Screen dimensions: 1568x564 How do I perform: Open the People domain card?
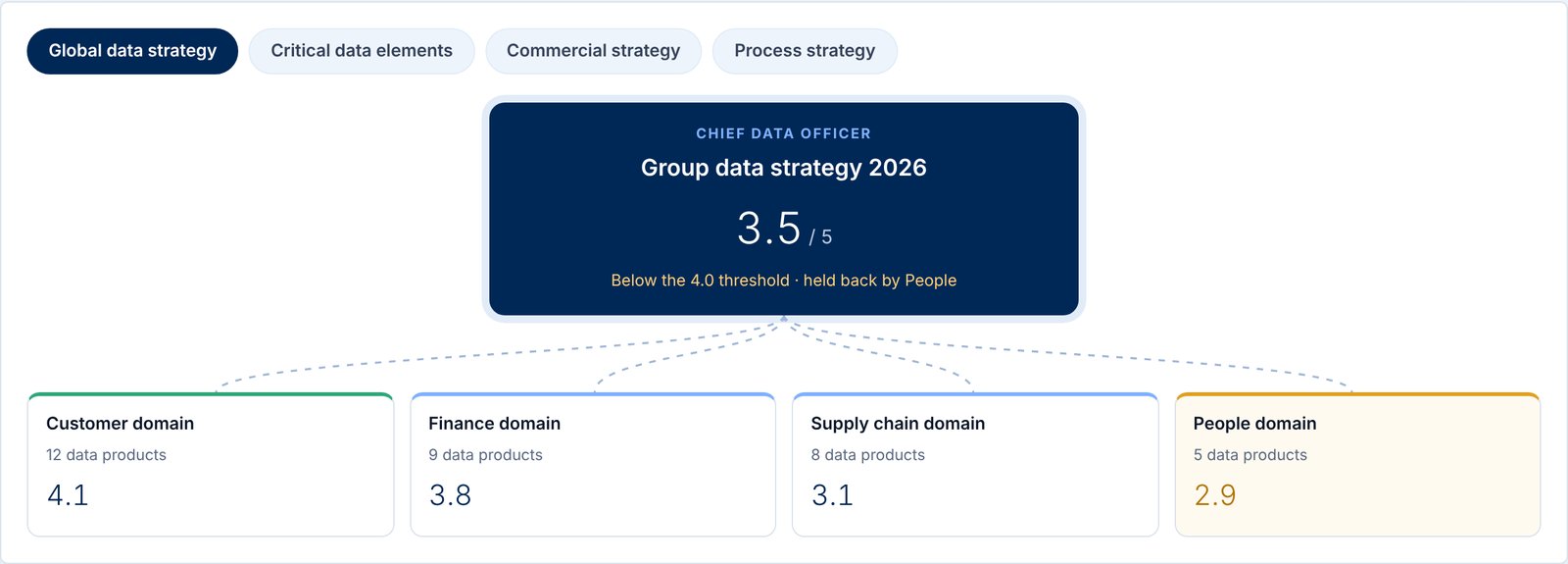click(1357, 465)
